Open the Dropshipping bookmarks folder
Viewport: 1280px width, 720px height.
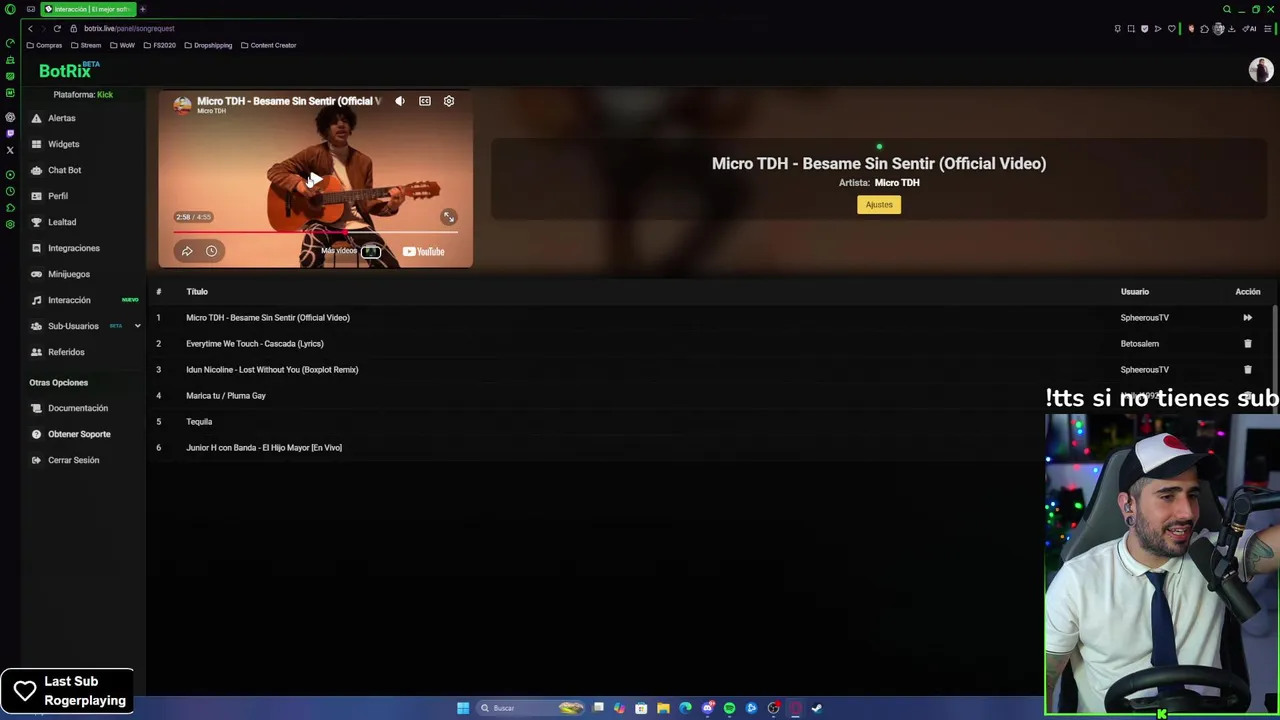click(208, 45)
